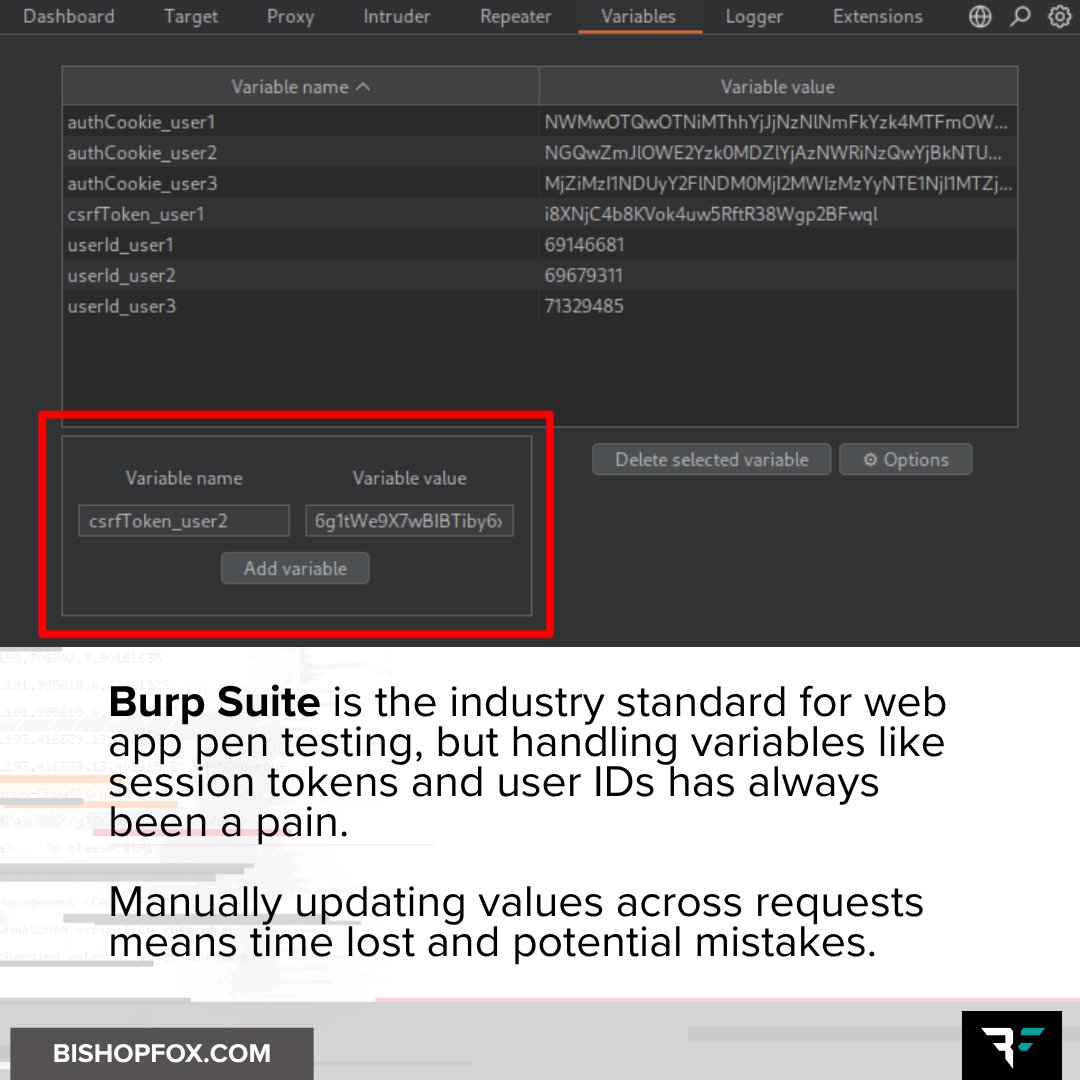Select the authCookie_user3 row
This screenshot has width=1080, height=1080.
[x=539, y=183]
